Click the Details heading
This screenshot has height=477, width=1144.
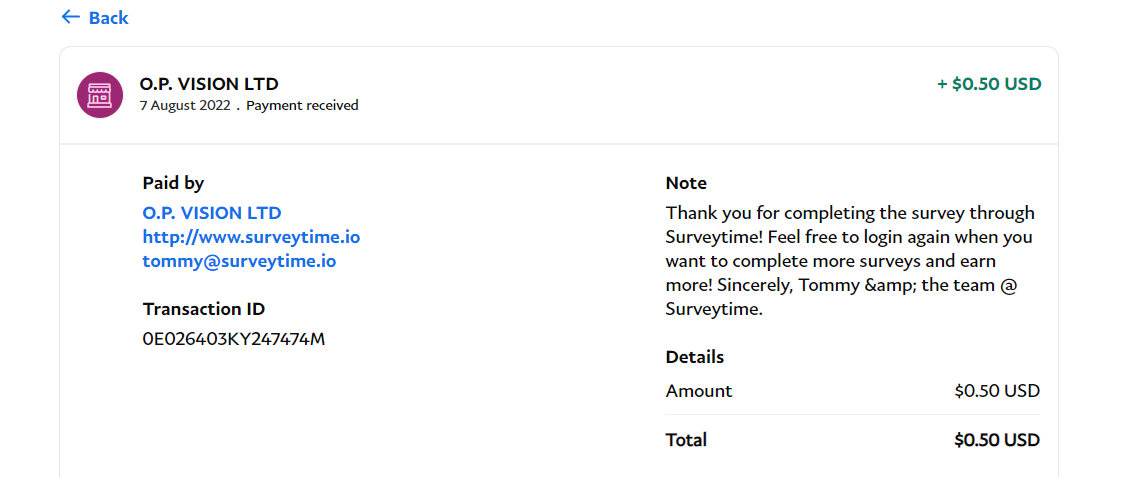coord(695,357)
